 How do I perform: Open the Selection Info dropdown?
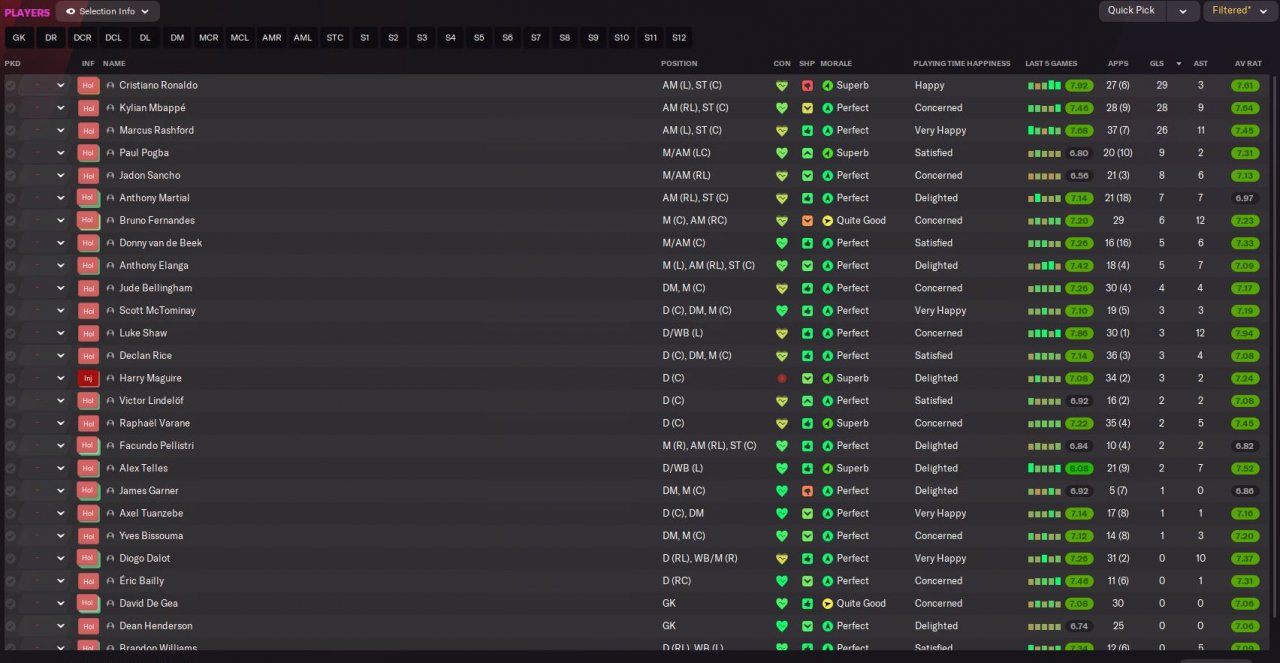click(108, 12)
